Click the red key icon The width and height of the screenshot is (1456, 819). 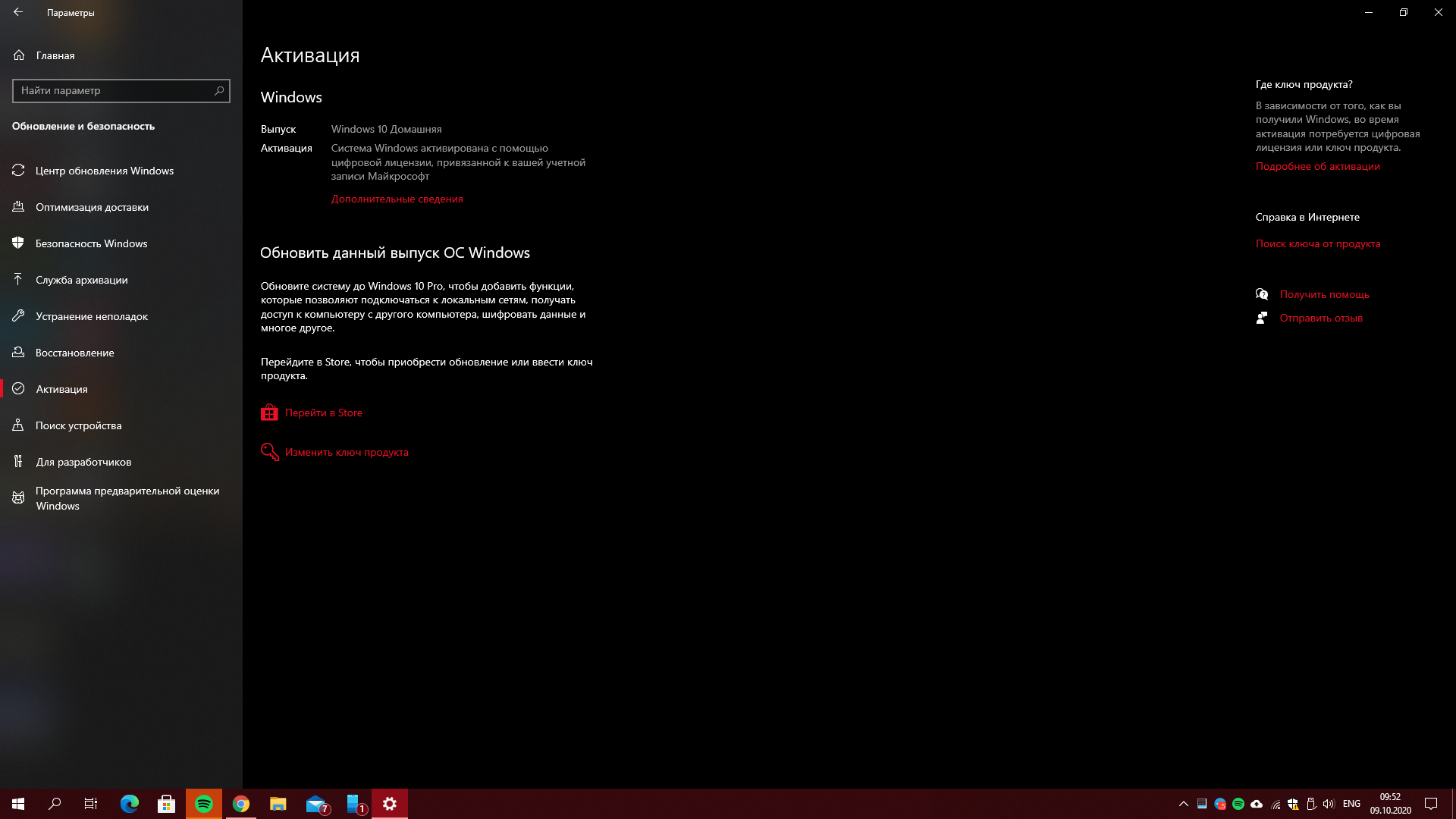[269, 452]
